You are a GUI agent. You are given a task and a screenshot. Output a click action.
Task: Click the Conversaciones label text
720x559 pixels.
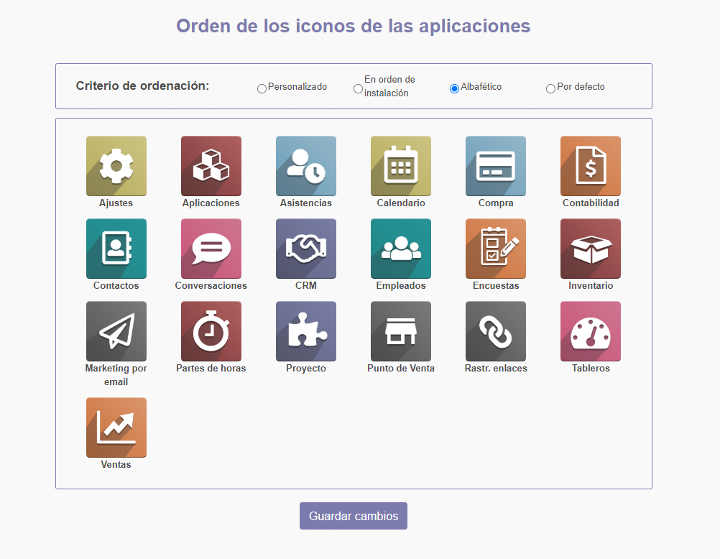pyautogui.click(x=211, y=286)
